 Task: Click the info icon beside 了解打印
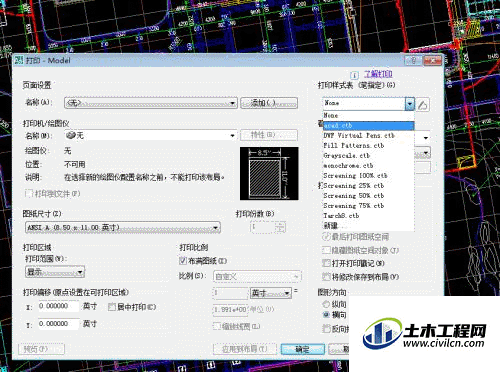click(354, 75)
